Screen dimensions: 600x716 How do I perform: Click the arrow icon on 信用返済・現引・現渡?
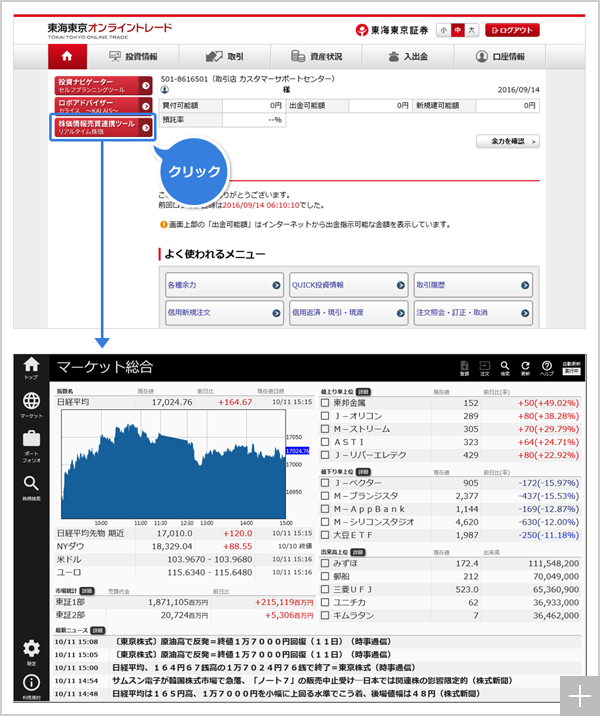pos(400,313)
